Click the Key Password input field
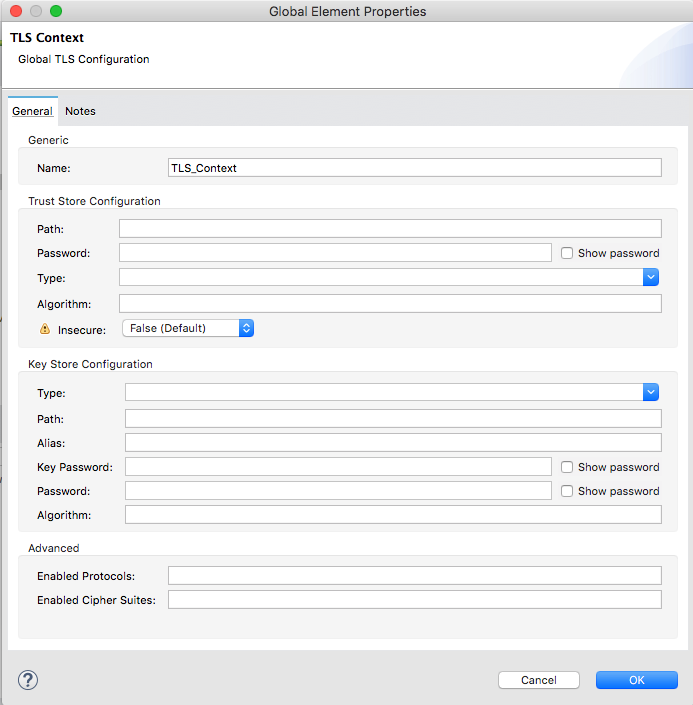Screen dimensions: 693x705 pyautogui.click(x=338, y=467)
